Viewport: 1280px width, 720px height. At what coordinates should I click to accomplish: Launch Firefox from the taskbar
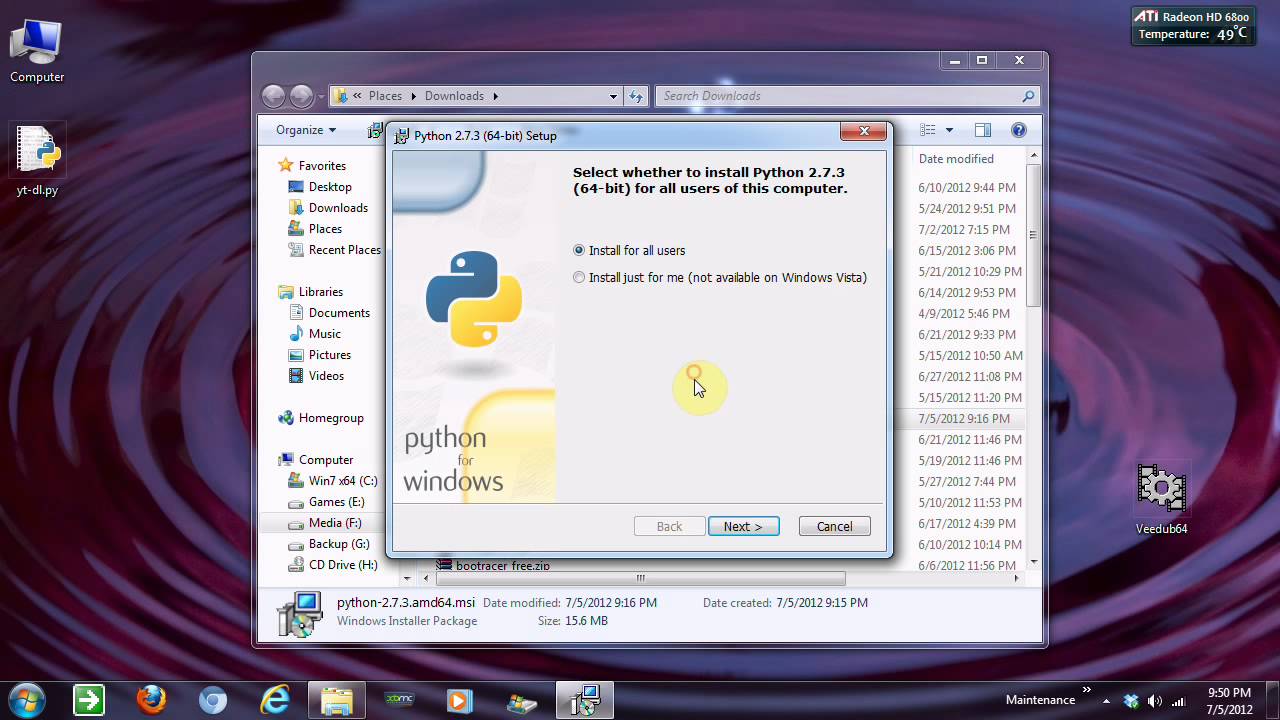pos(151,699)
